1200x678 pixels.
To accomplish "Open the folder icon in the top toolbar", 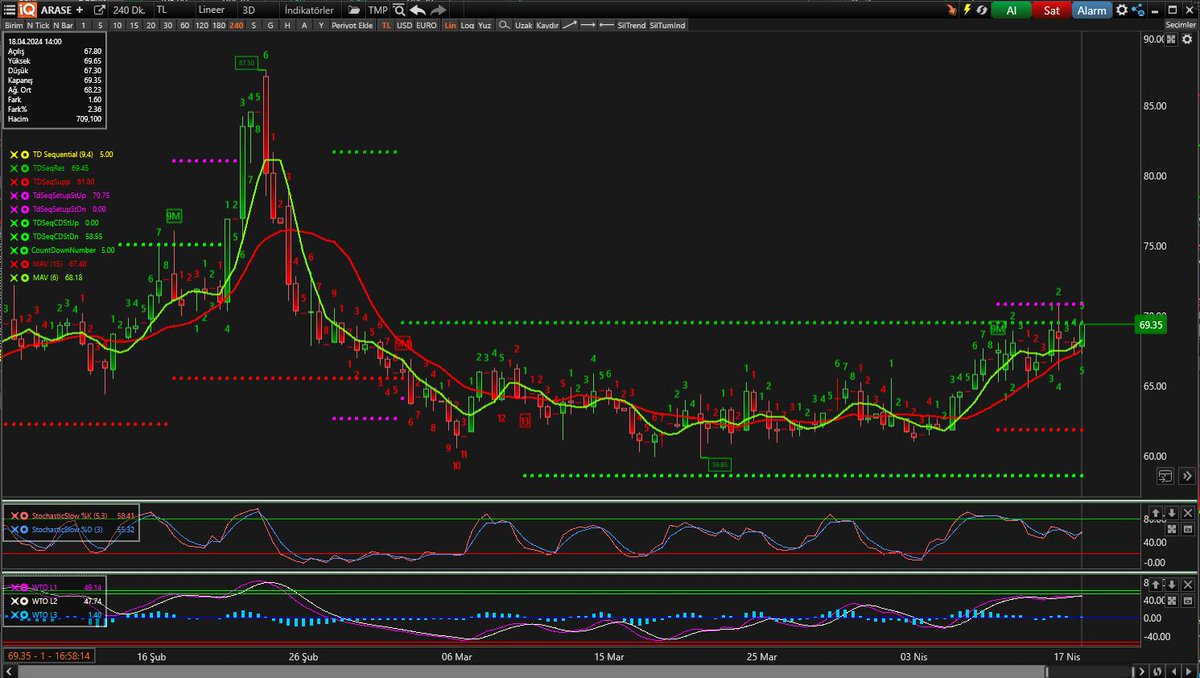I will (354, 9).
